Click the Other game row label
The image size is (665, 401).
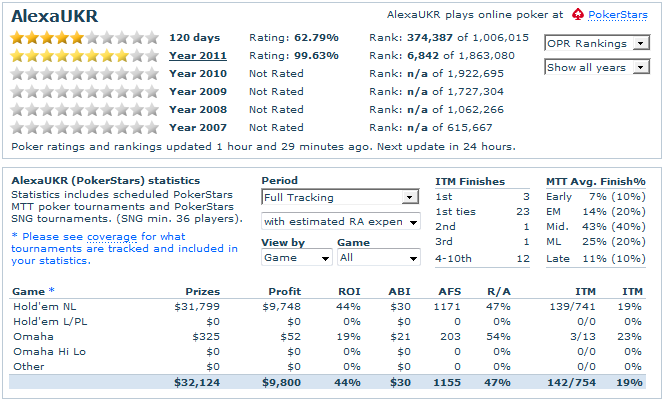pos(29,367)
